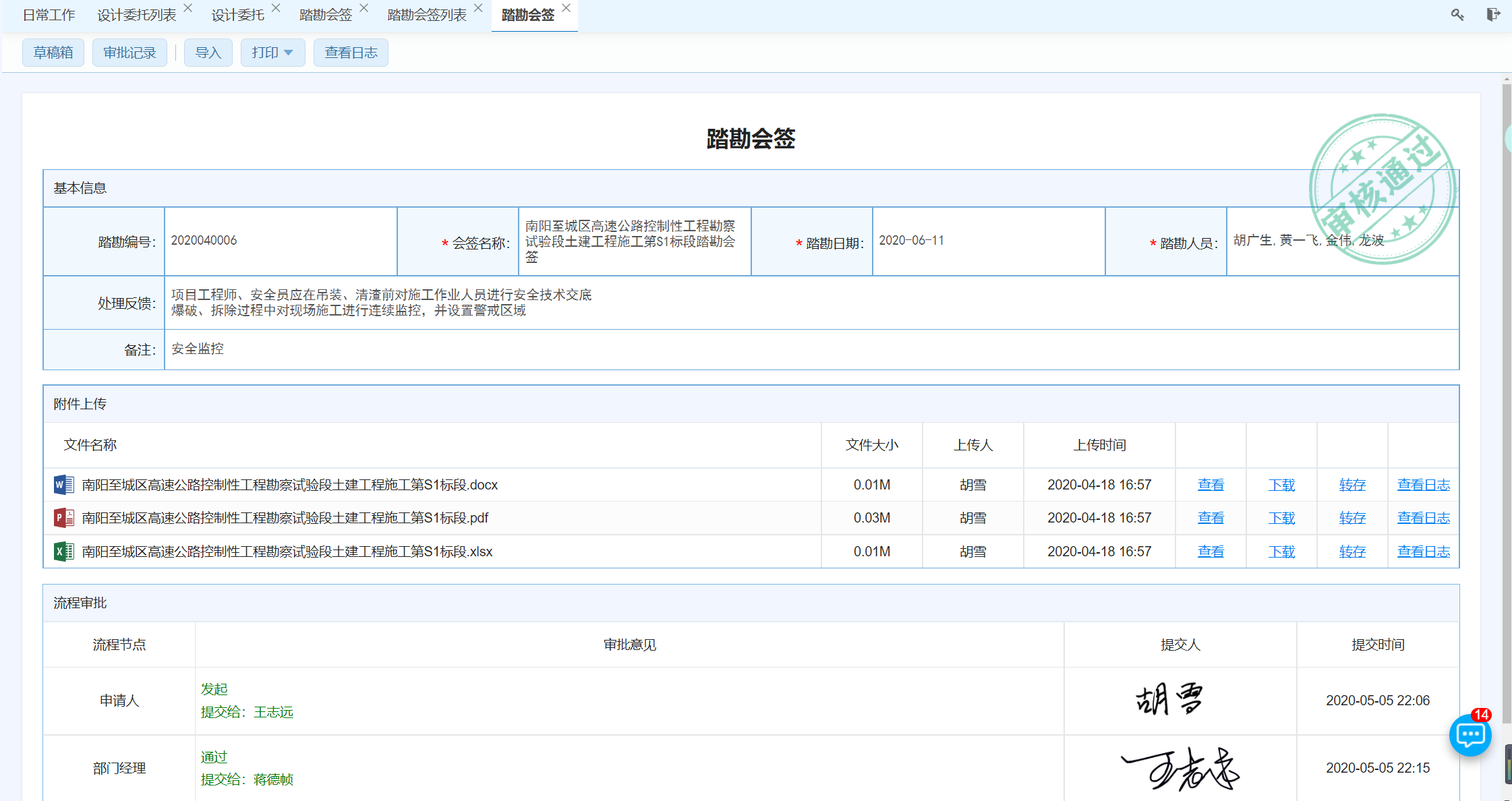
Task: Click the Excel xlsx file icon
Action: [x=63, y=552]
